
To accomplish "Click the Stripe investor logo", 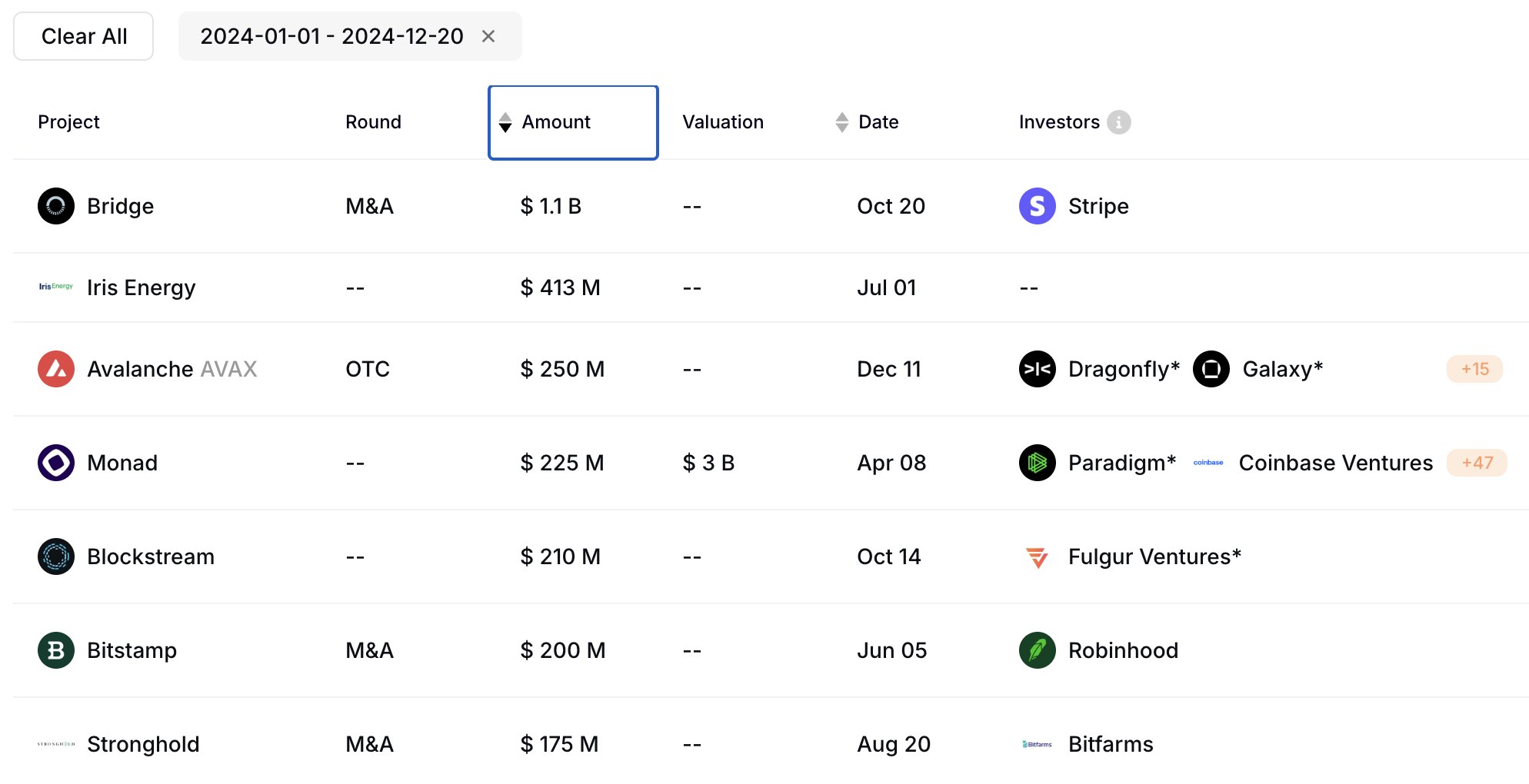I will 1037,206.
